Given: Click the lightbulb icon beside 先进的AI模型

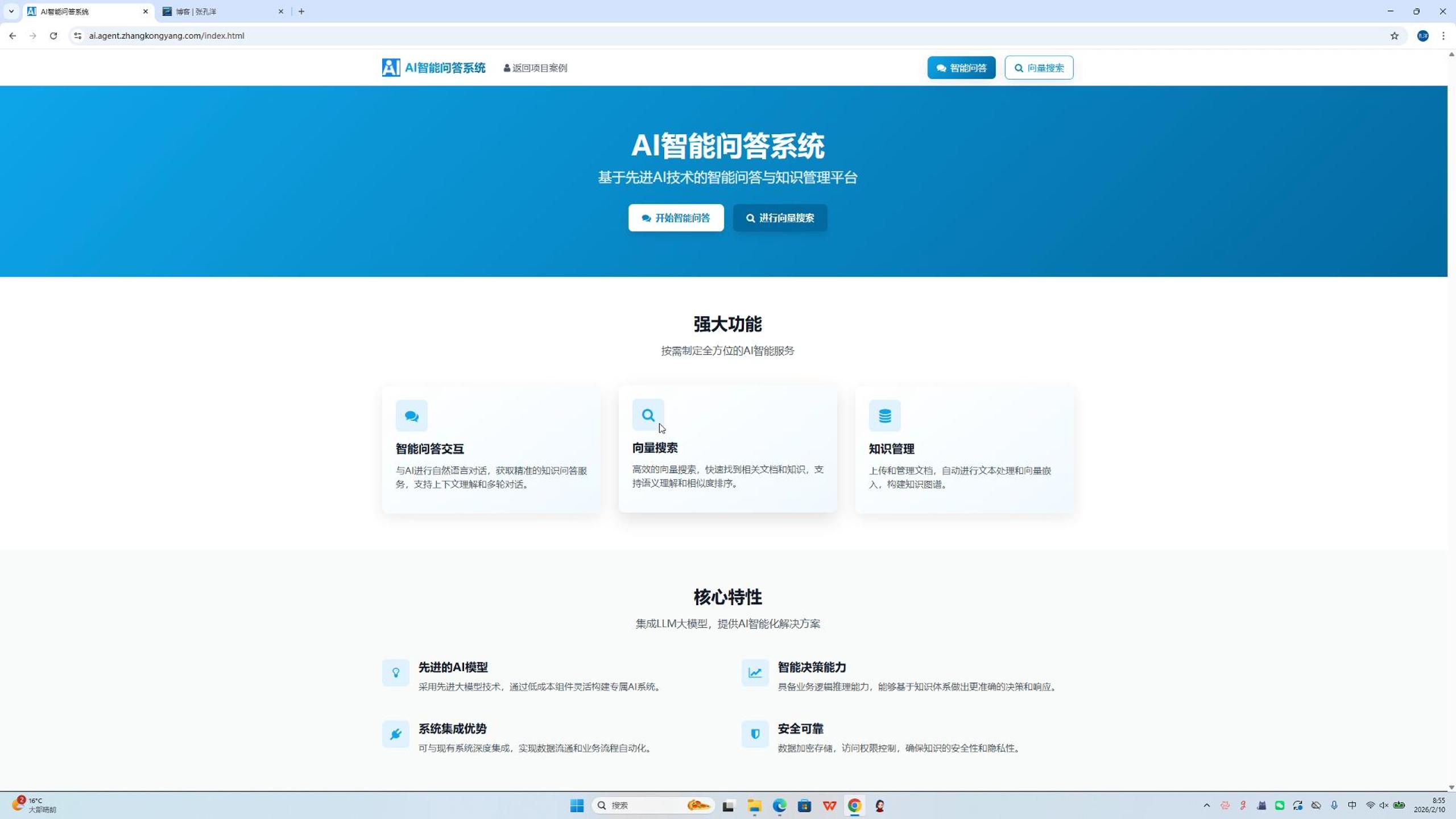Looking at the screenshot, I should point(396,673).
